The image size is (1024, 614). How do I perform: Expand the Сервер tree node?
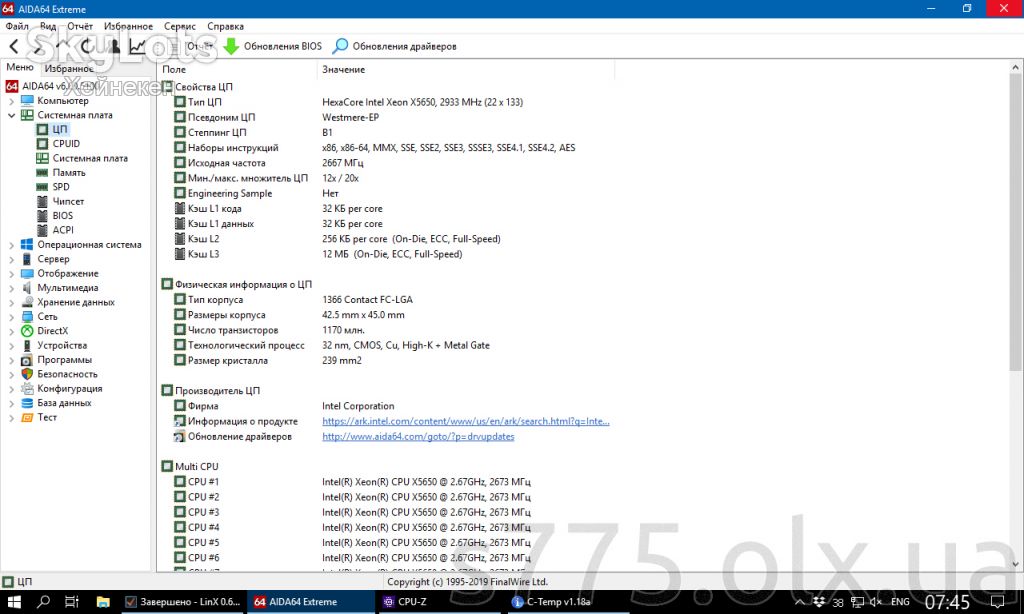[11, 259]
